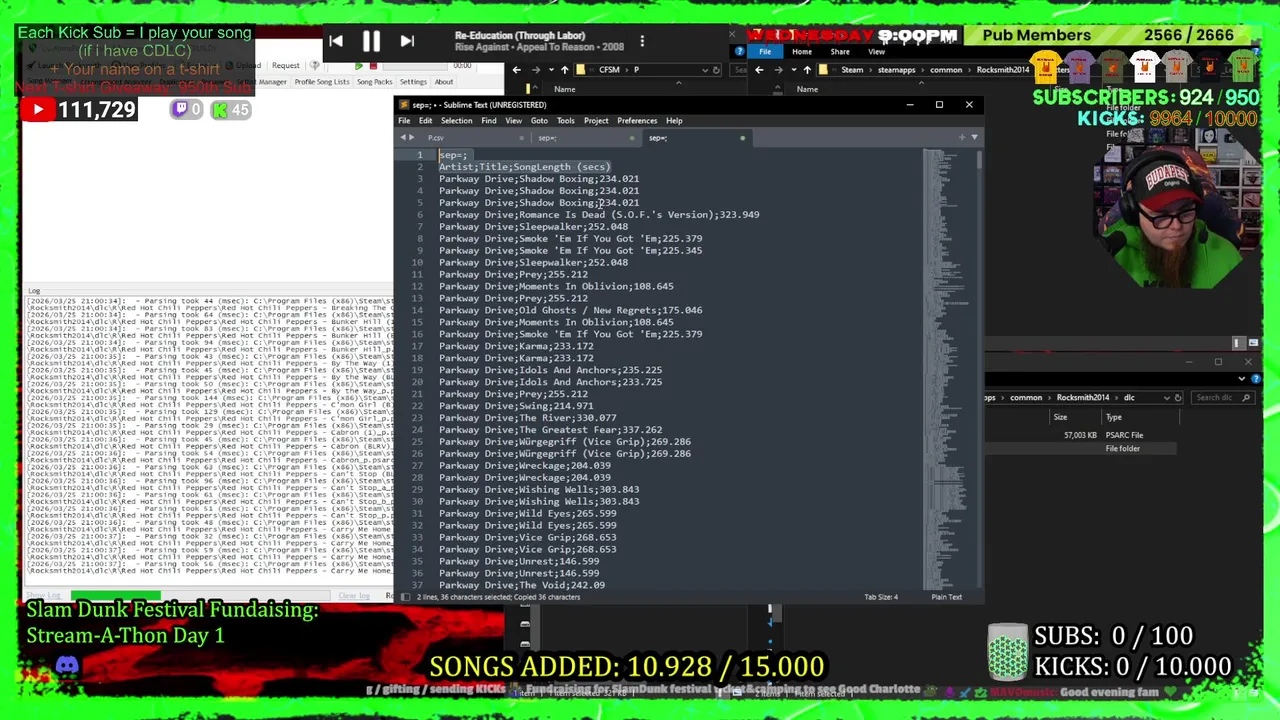Toggle Sublime sidebar via status bar icon
The image size is (1280, 720).
click(405, 597)
